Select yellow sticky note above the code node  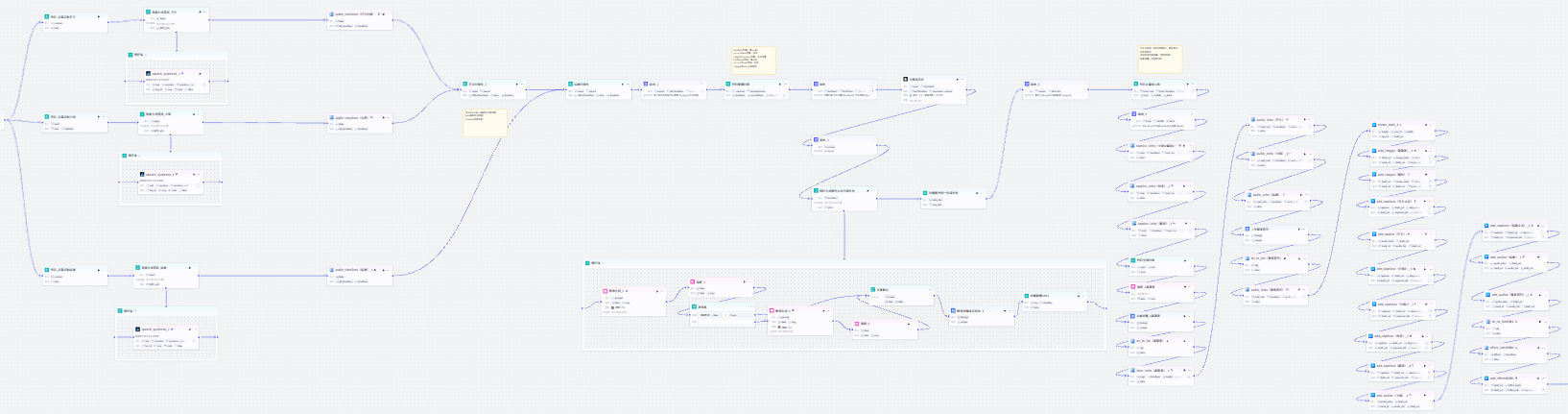point(753,60)
